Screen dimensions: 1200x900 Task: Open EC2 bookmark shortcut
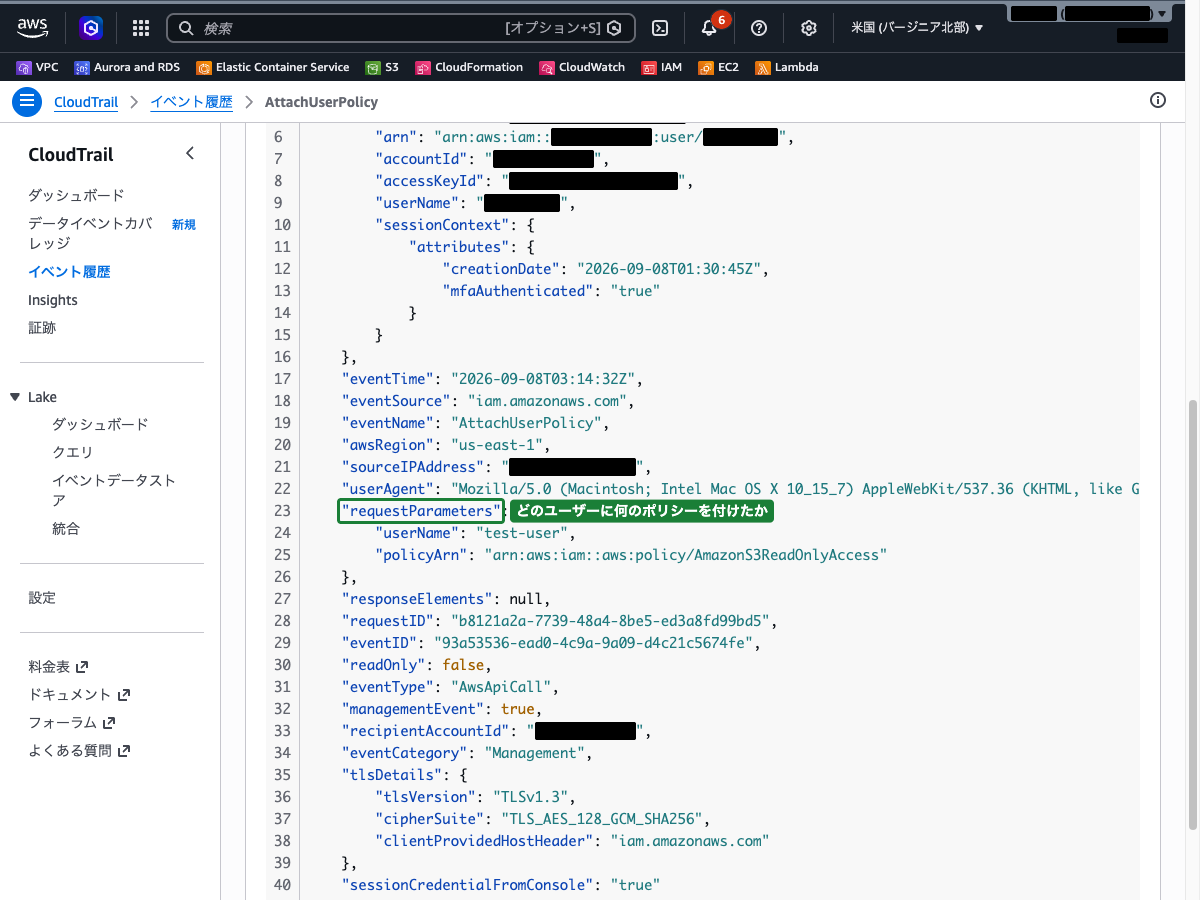click(719, 67)
